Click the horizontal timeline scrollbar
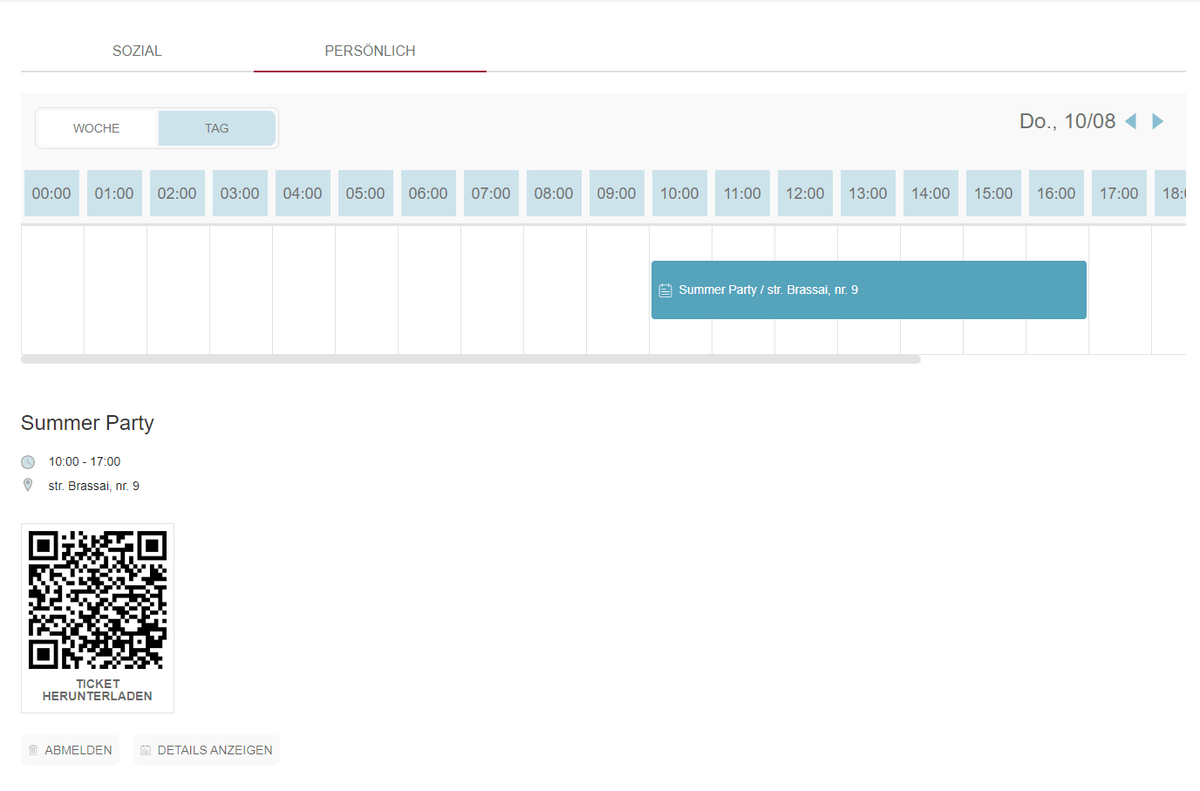The height and width of the screenshot is (791, 1200). pyautogui.click(x=470, y=359)
